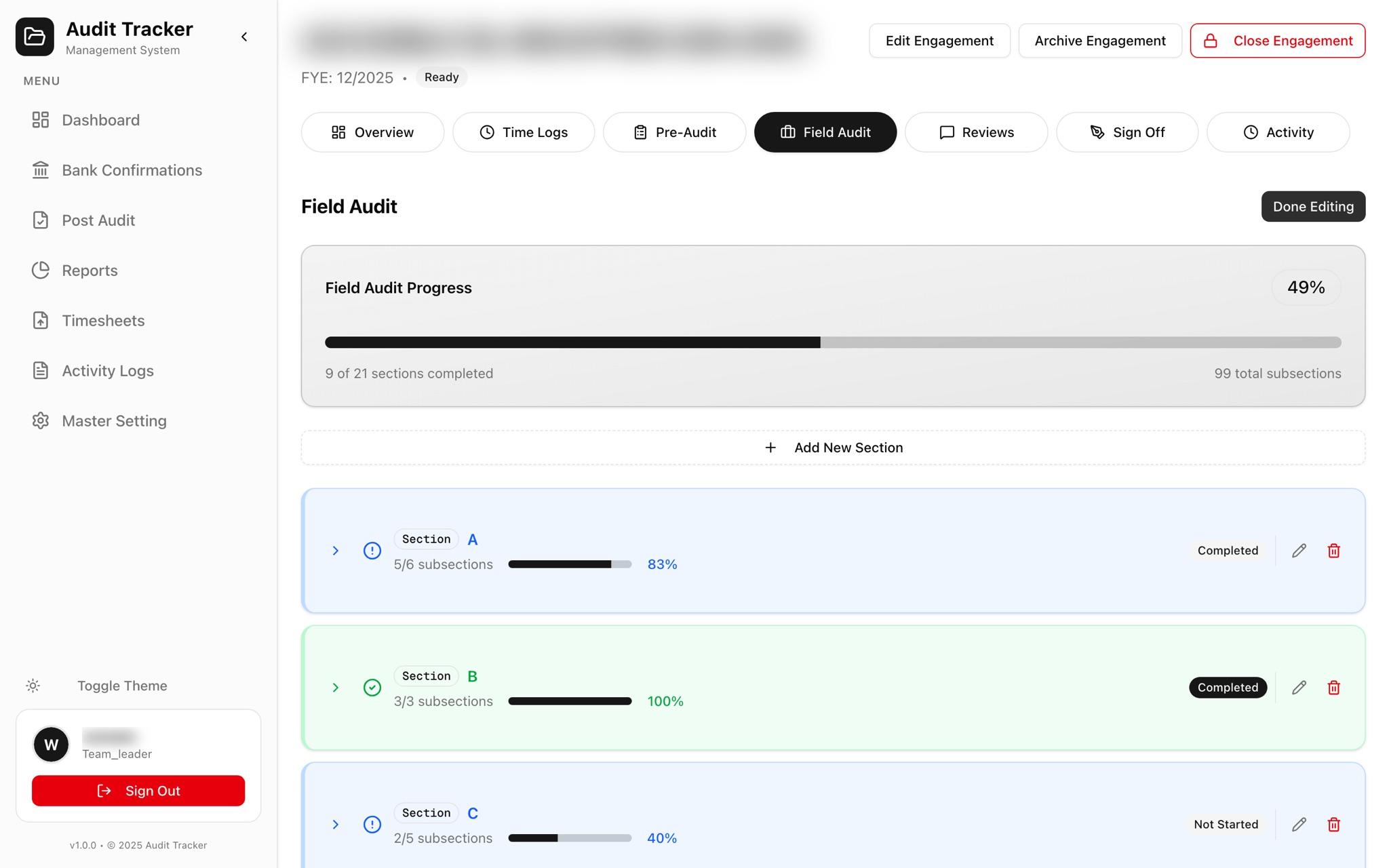Toggle Section C Not Started status badge
This screenshot has width=1389, height=868.
pyautogui.click(x=1226, y=825)
